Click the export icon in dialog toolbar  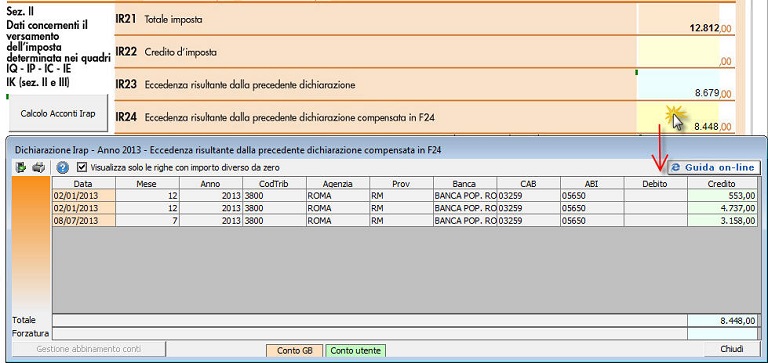21,168
